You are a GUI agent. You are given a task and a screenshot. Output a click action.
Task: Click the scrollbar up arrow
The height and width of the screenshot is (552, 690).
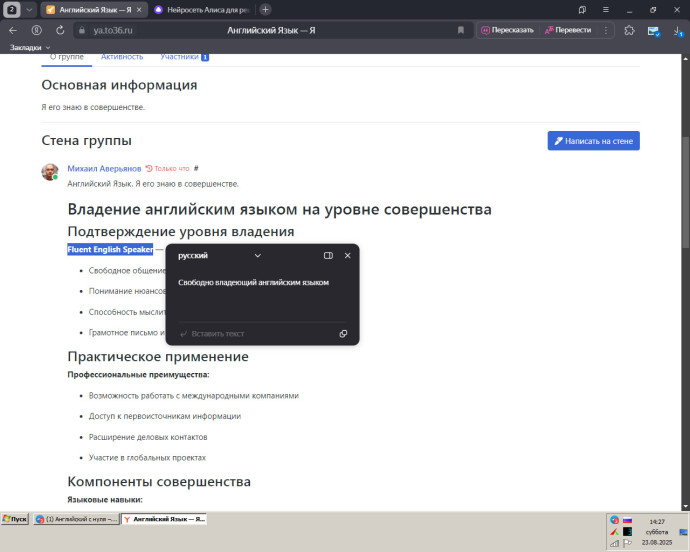click(x=686, y=58)
